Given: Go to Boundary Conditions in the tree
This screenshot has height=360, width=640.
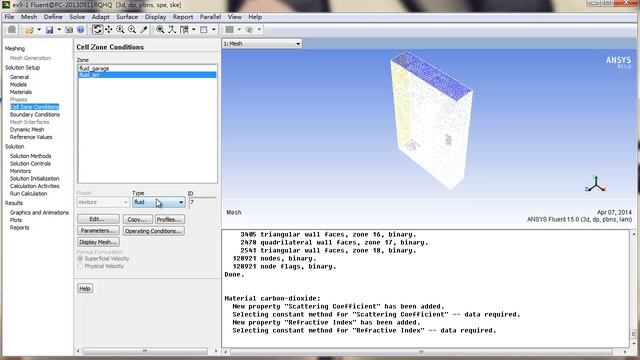Looking at the screenshot, I should [x=35, y=114].
